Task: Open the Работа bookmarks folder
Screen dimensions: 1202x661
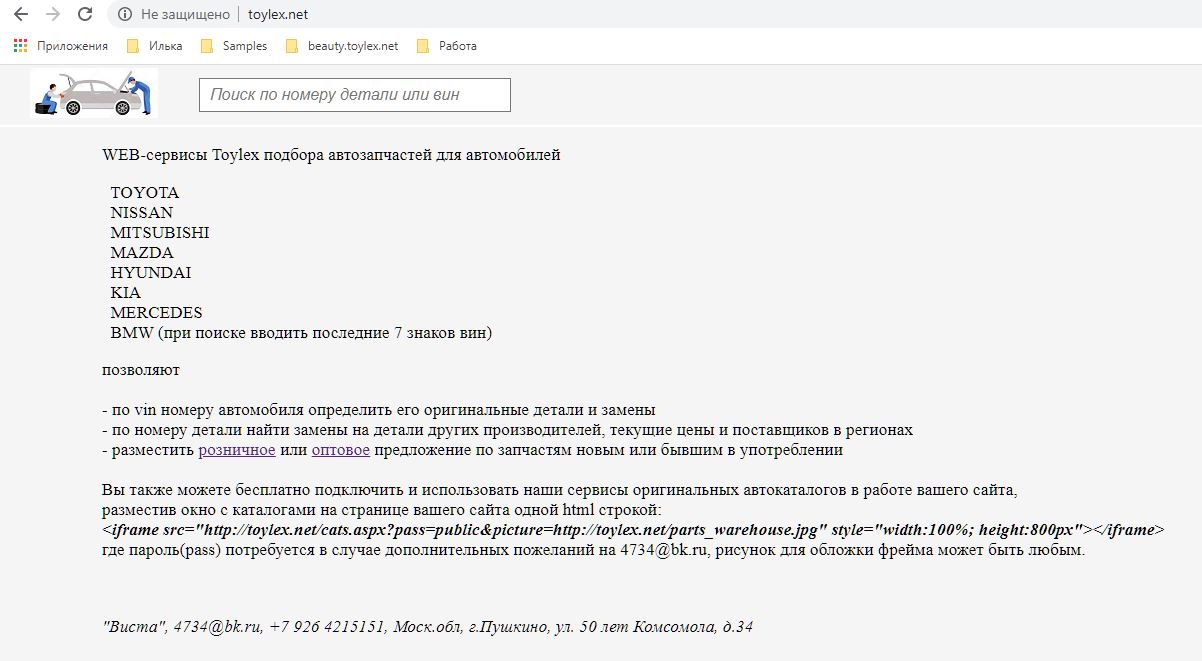Action: point(446,46)
